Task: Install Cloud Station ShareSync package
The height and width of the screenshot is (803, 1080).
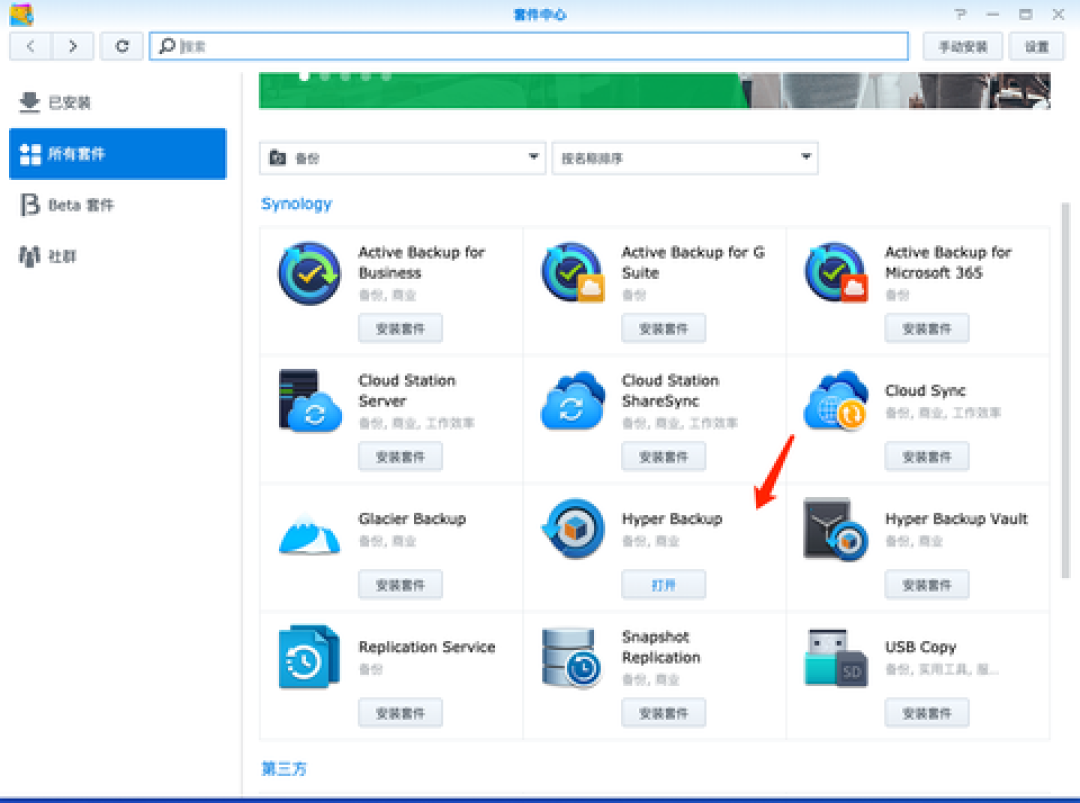Action: coord(663,457)
